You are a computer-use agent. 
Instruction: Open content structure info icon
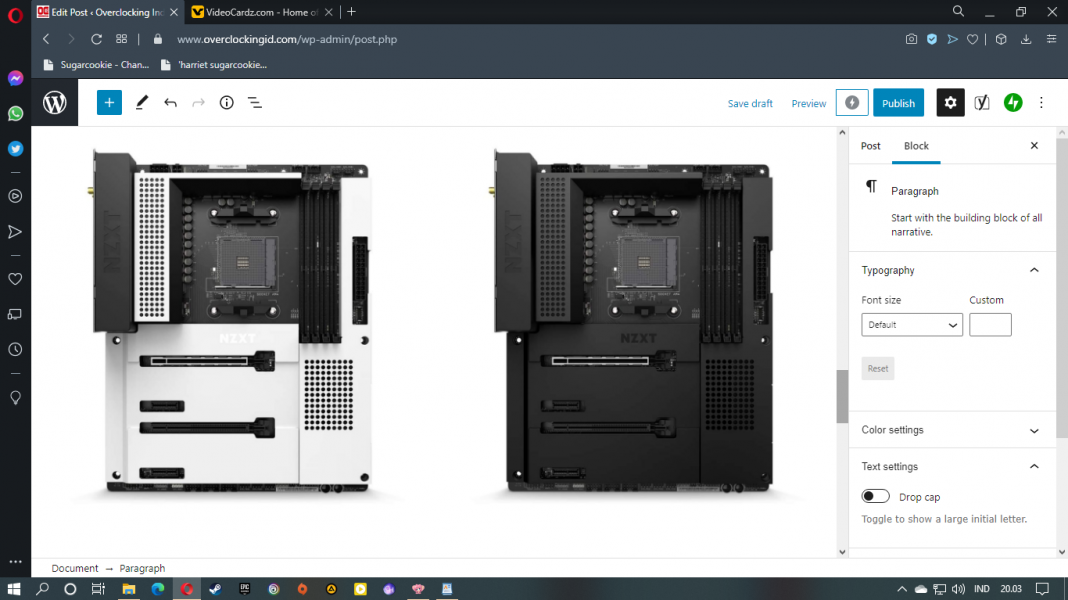pyautogui.click(x=226, y=103)
